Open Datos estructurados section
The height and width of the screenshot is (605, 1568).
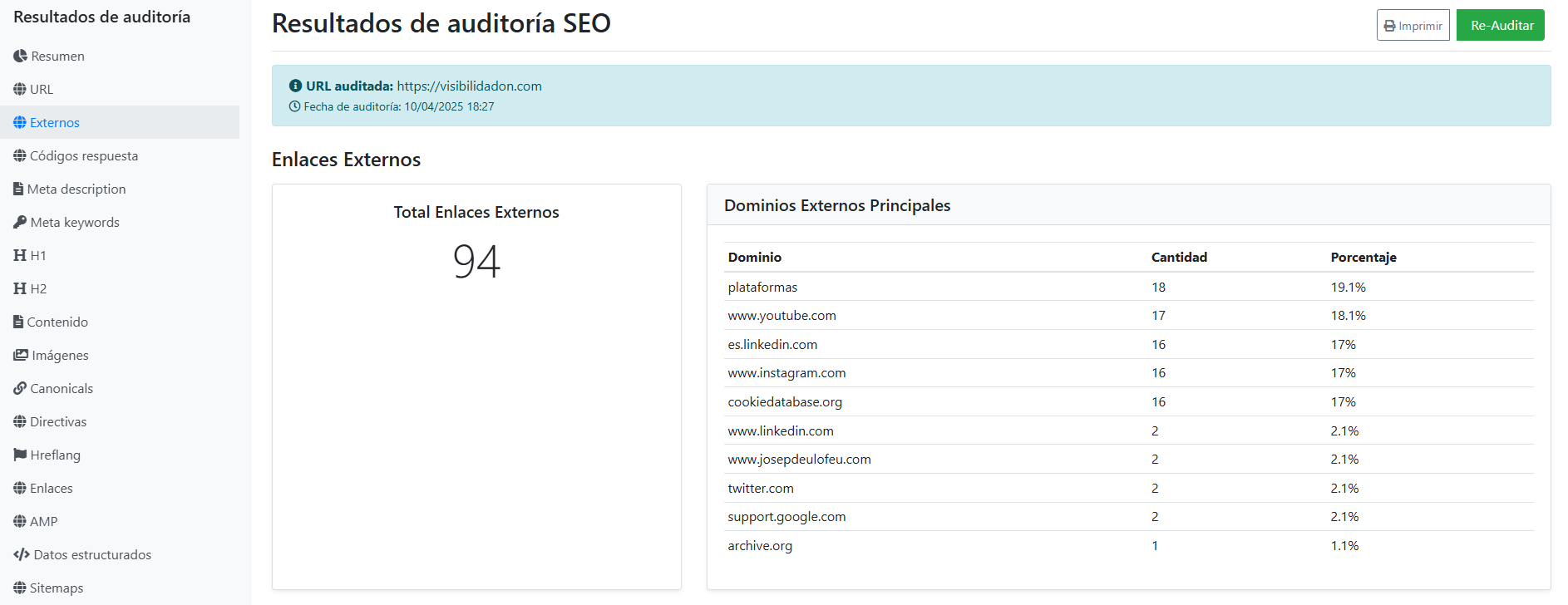(120, 554)
